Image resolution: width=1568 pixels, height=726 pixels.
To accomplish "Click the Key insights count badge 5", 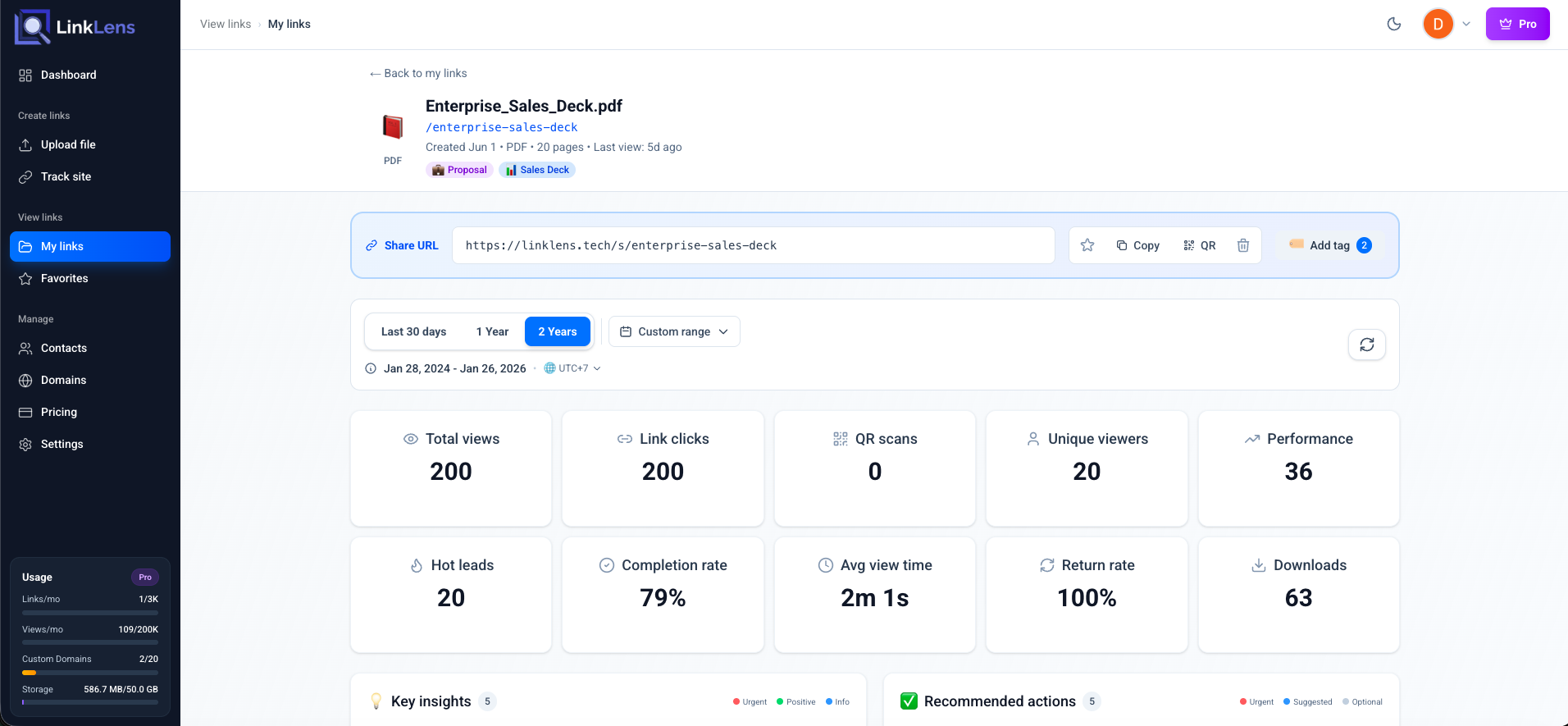I will coord(487,701).
